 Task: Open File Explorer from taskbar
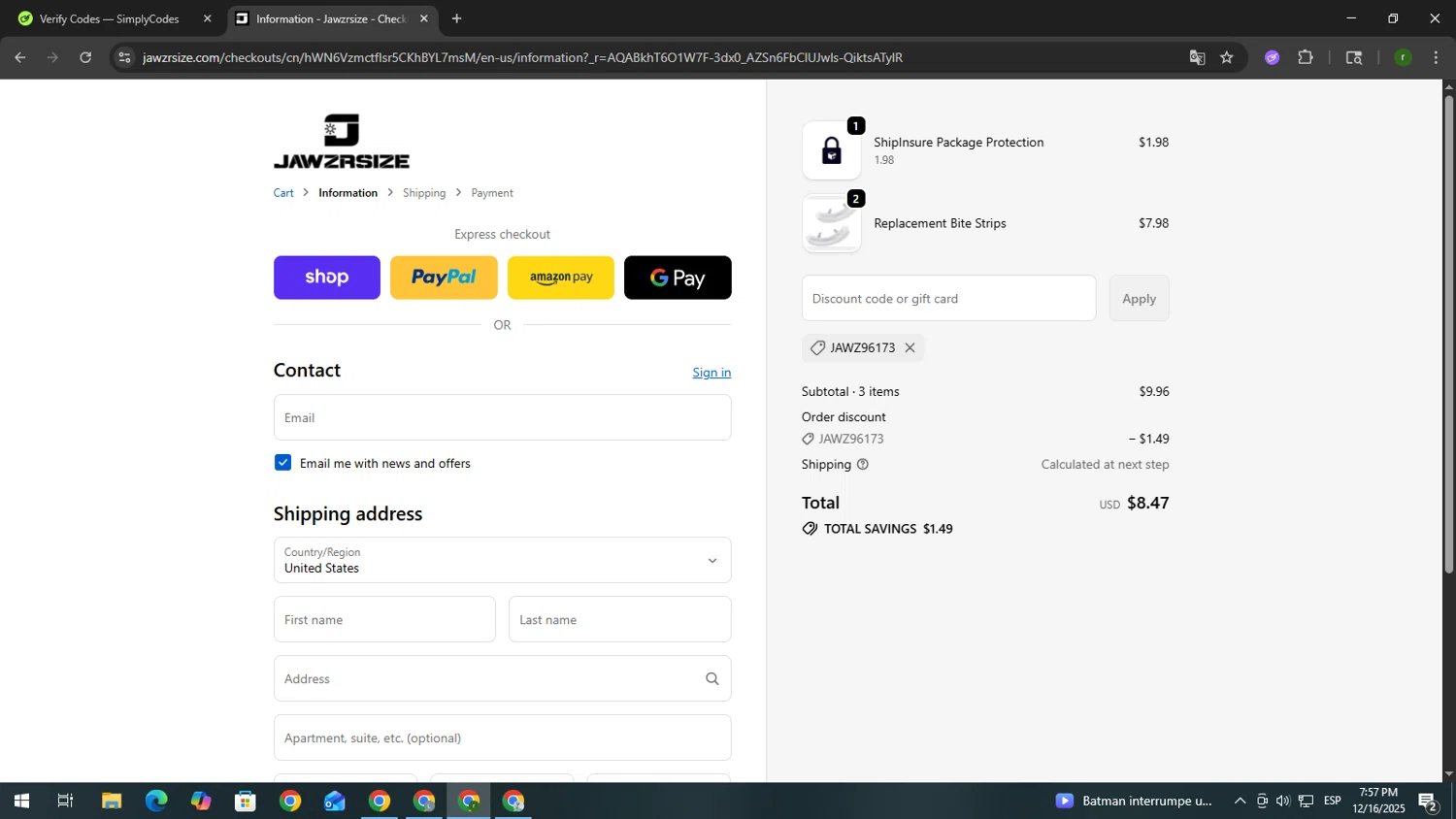112,801
